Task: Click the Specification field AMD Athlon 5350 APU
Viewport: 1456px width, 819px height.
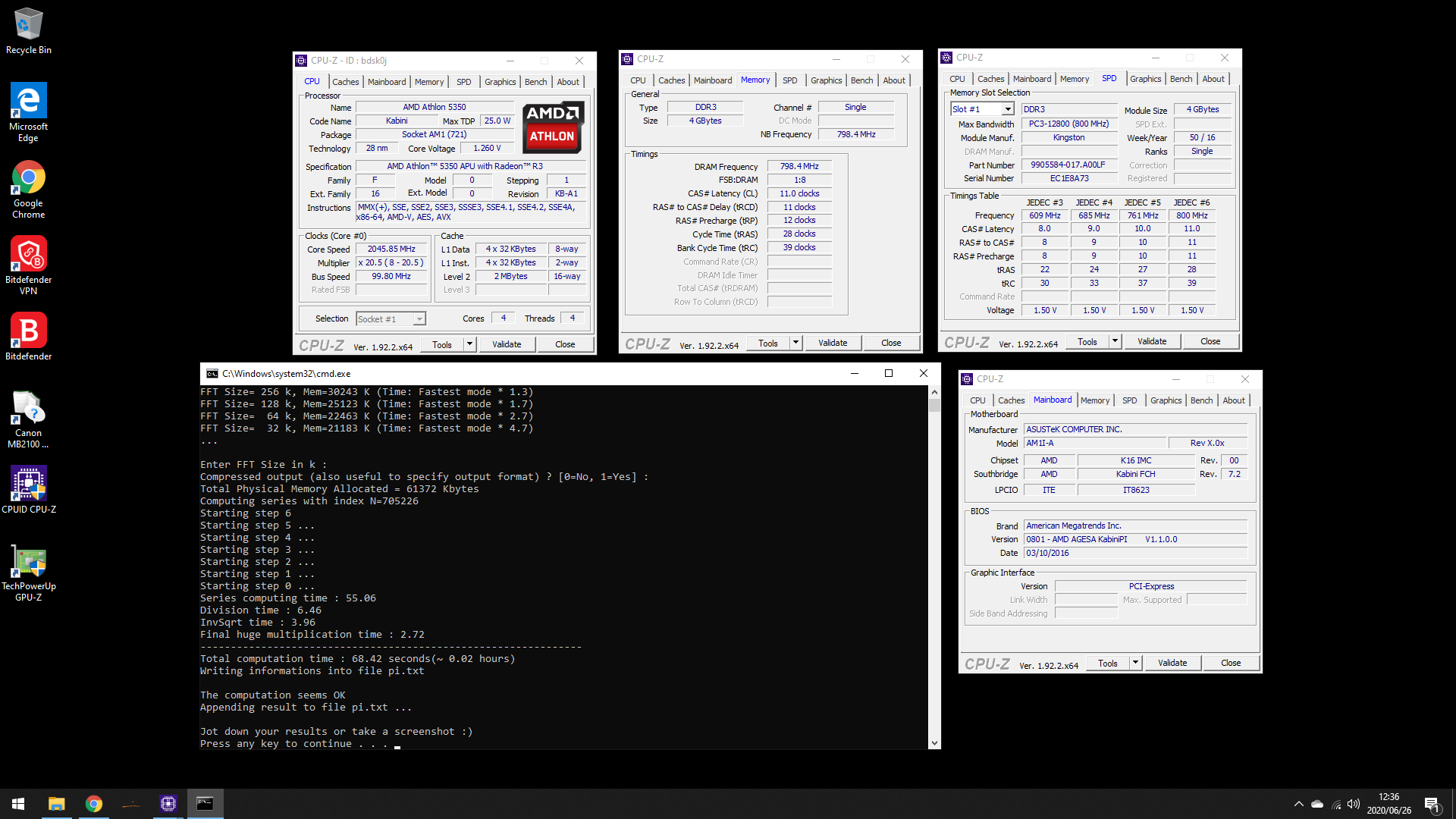Action: (x=472, y=166)
